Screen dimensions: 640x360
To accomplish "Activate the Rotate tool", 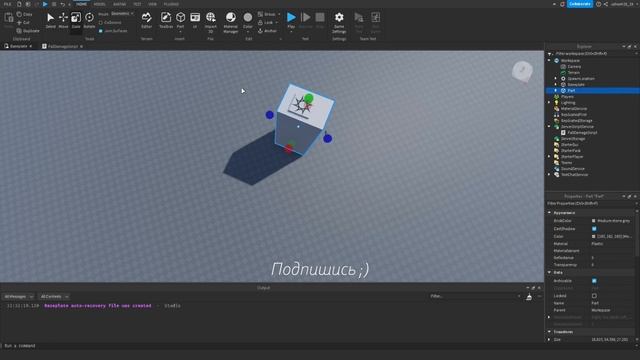I will (89, 20).
